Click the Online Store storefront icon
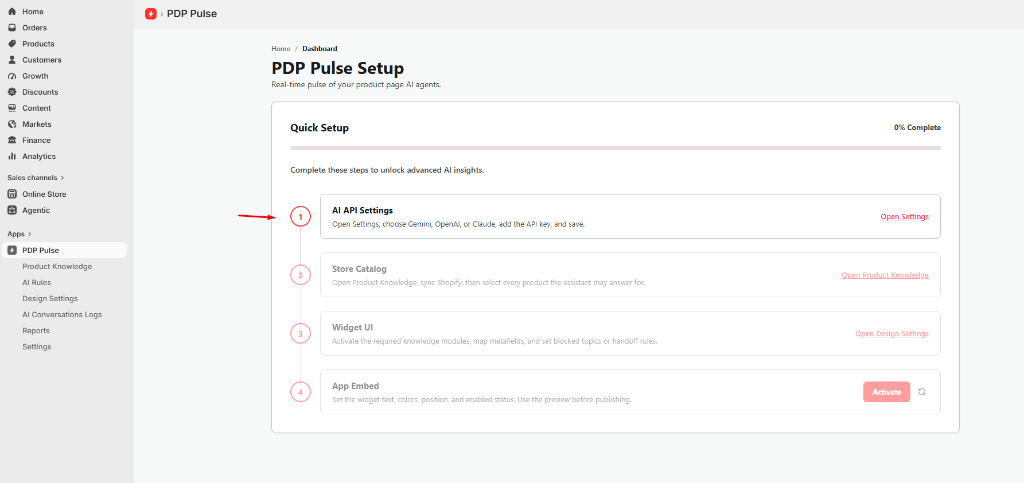The width and height of the screenshot is (1024, 483). click(12, 195)
